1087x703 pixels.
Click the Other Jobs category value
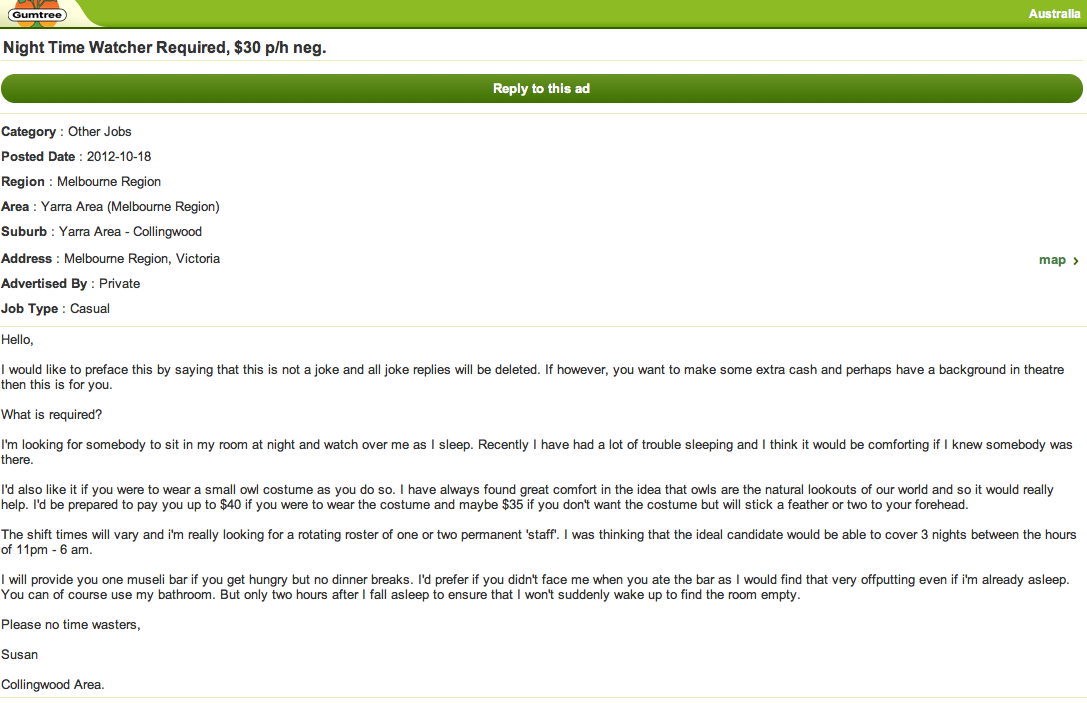[x=100, y=132]
